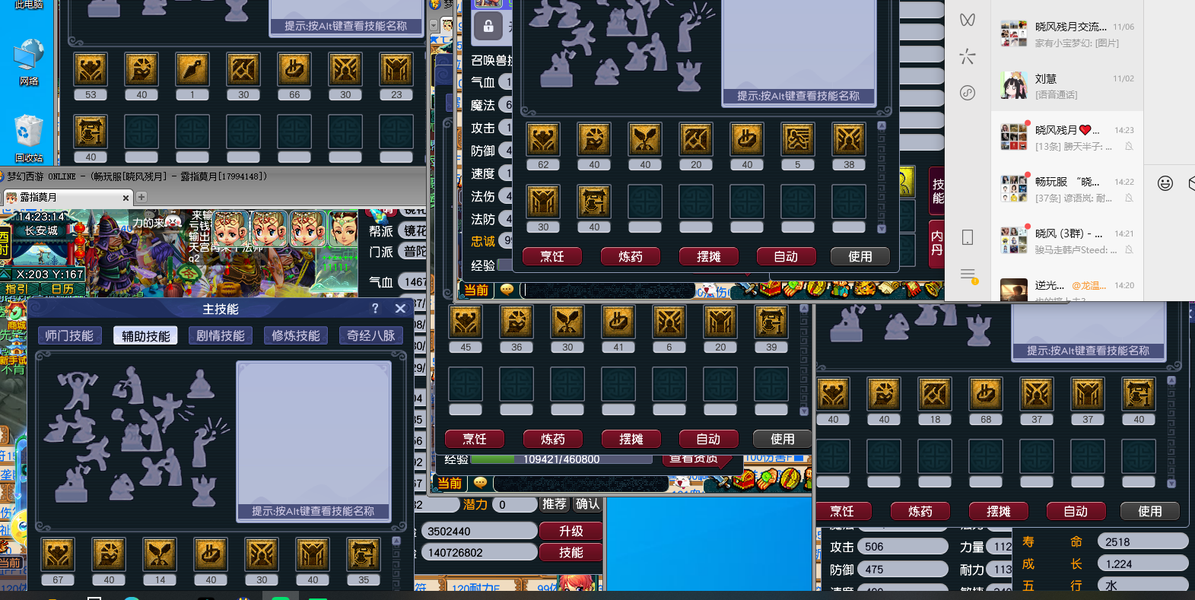This screenshot has height=600, width=1195.
Task: Open the 网络 desktop icon
Action: click(x=28, y=63)
